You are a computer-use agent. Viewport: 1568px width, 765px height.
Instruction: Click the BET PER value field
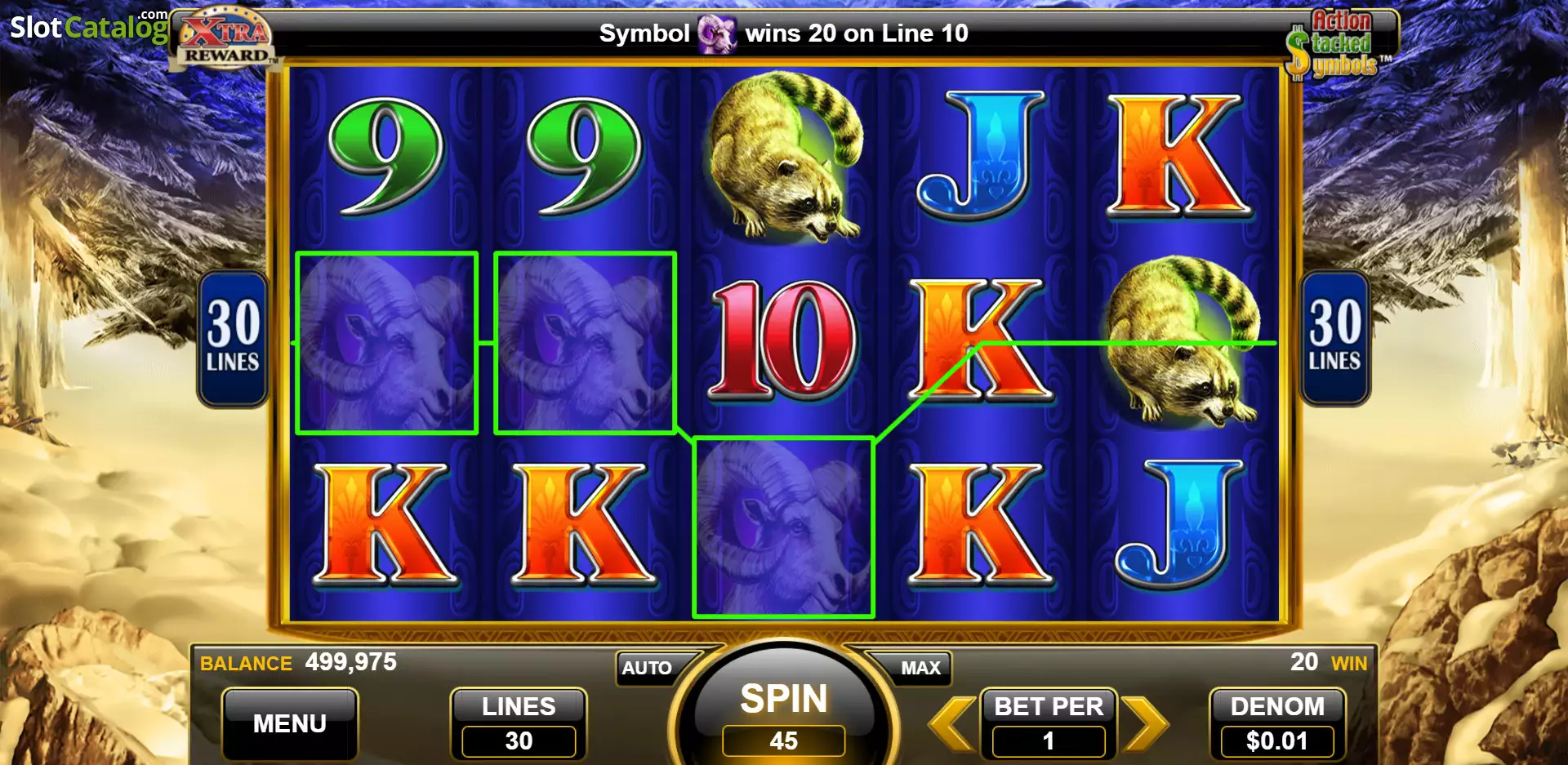(1049, 741)
